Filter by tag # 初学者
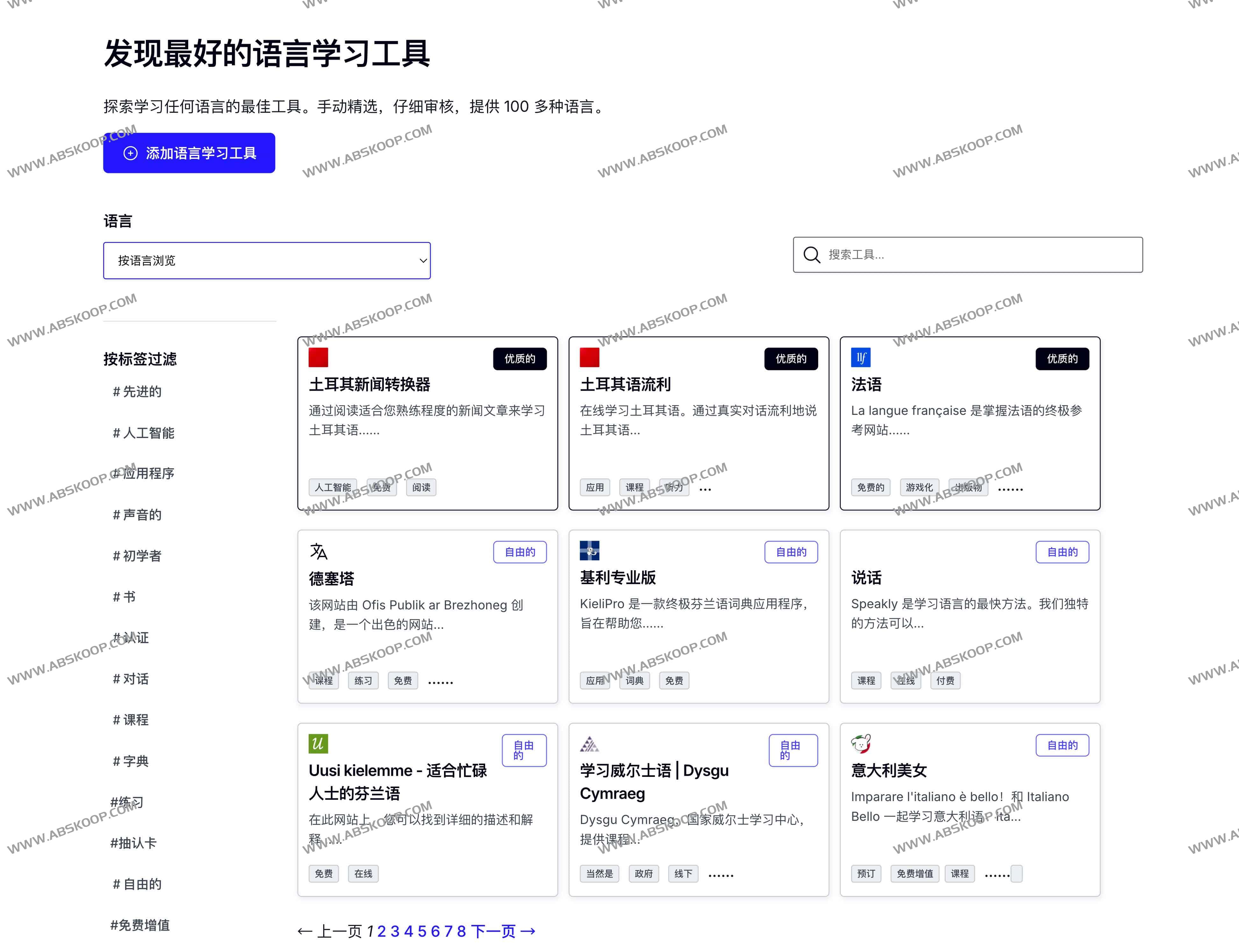Image resolution: width=1239 pixels, height=952 pixels. (137, 556)
